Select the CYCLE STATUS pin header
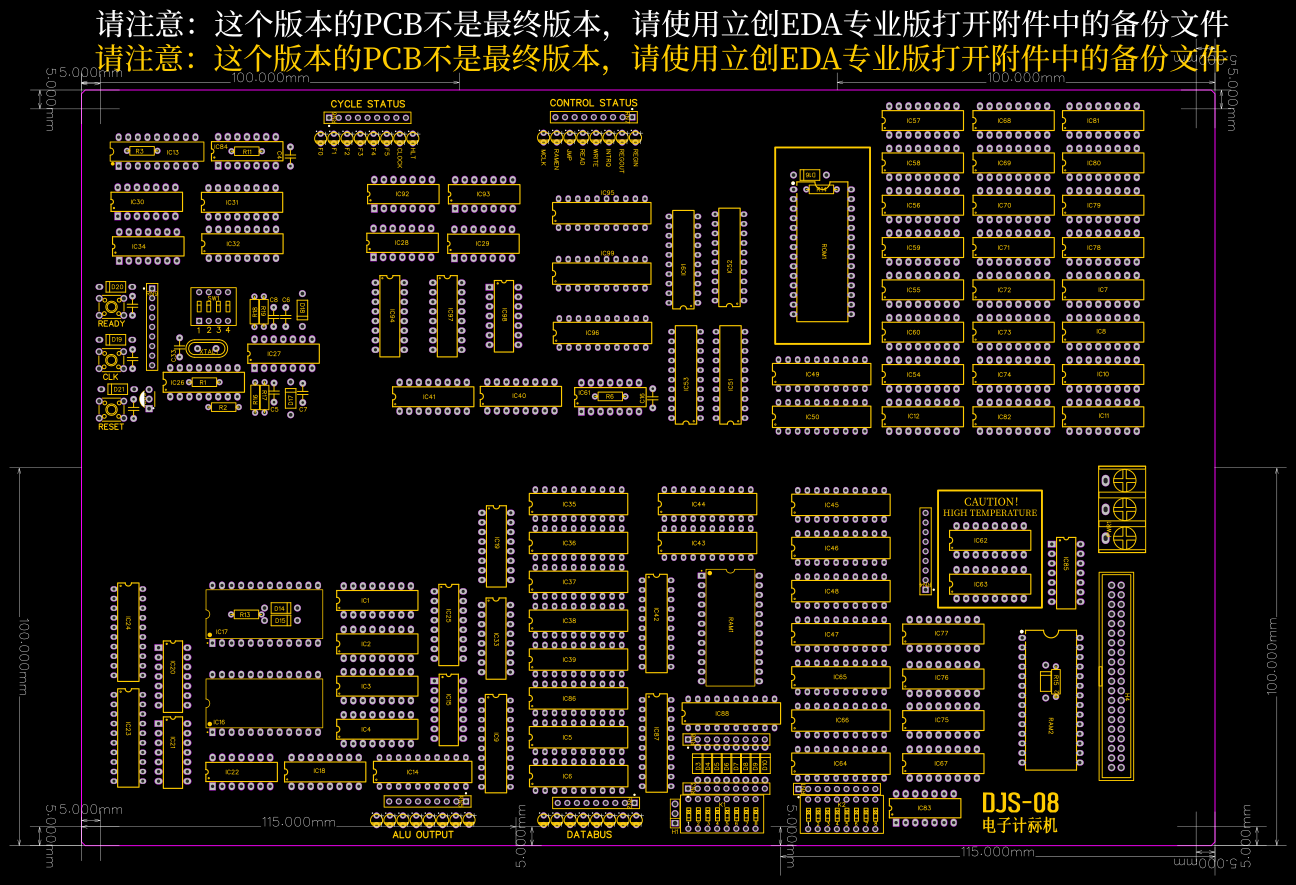 (x=367, y=117)
